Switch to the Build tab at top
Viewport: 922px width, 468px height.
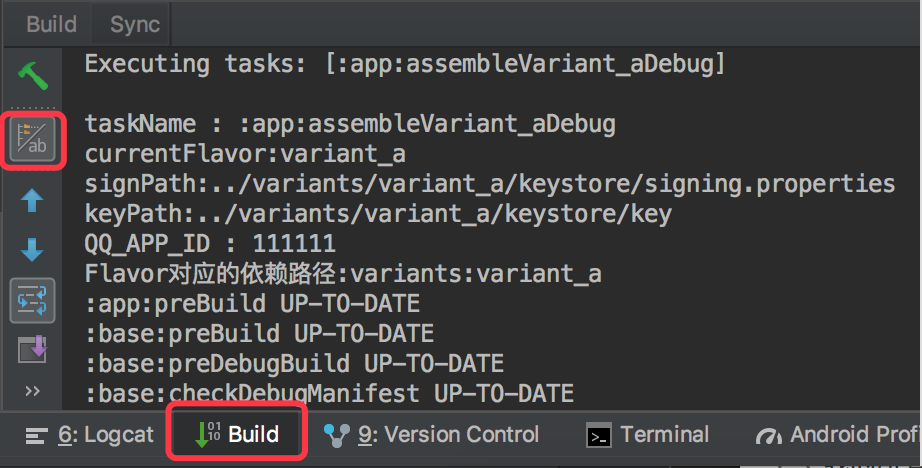52,24
